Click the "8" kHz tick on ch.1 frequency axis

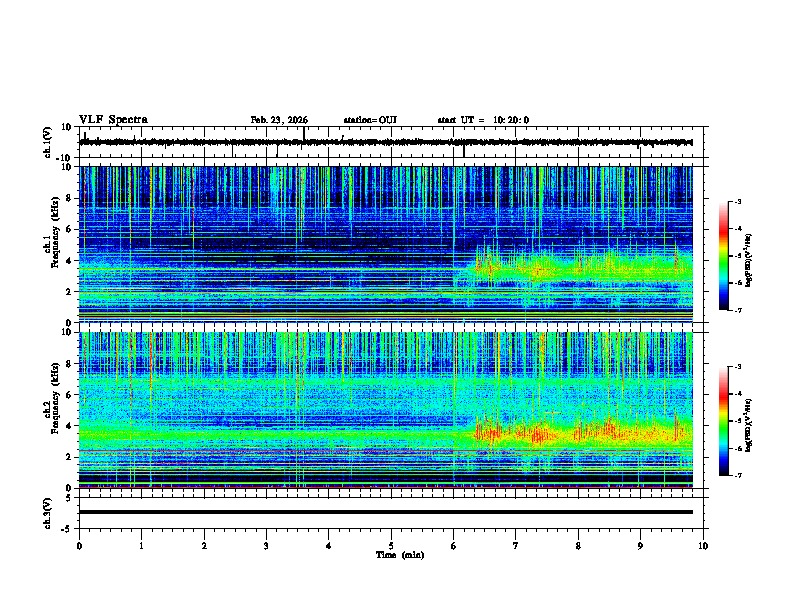[69, 198]
